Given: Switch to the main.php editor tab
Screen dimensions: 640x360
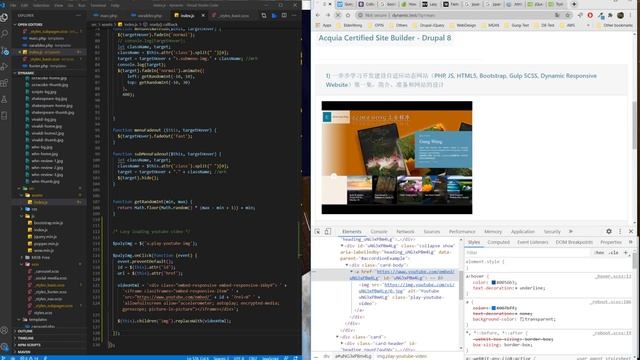Looking at the screenshot, I should (109, 16).
